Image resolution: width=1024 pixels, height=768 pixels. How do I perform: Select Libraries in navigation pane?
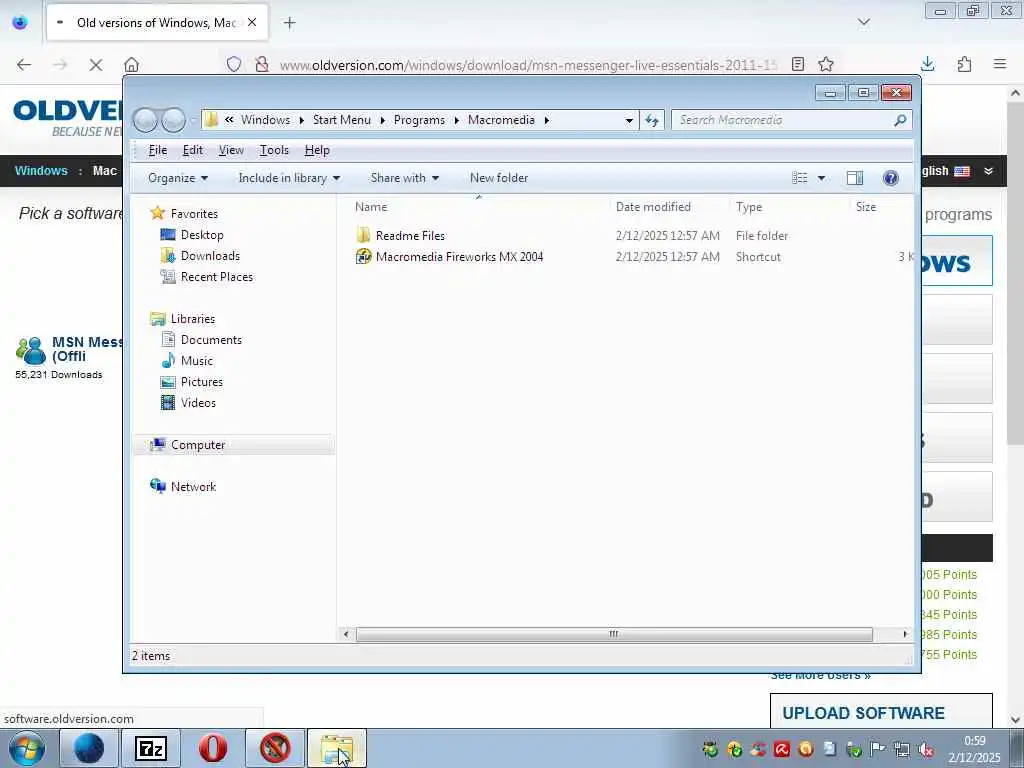click(193, 319)
